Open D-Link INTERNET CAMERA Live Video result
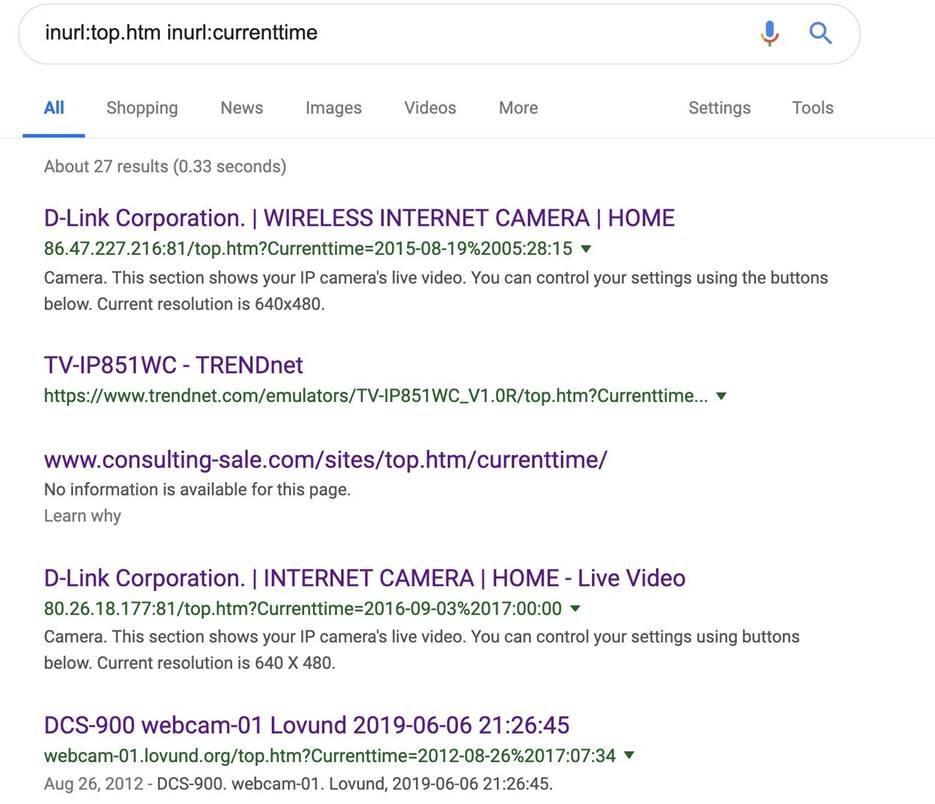The height and width of the screenshot is (804, 935). tap(364, 578)
